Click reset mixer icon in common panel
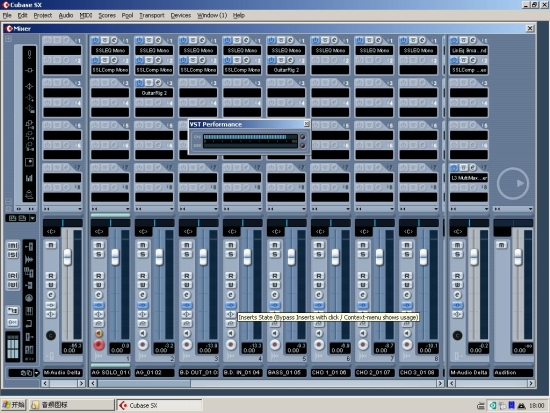Viewport: 550px width, 413px height. pyautogui.click(x=13, y=322)
